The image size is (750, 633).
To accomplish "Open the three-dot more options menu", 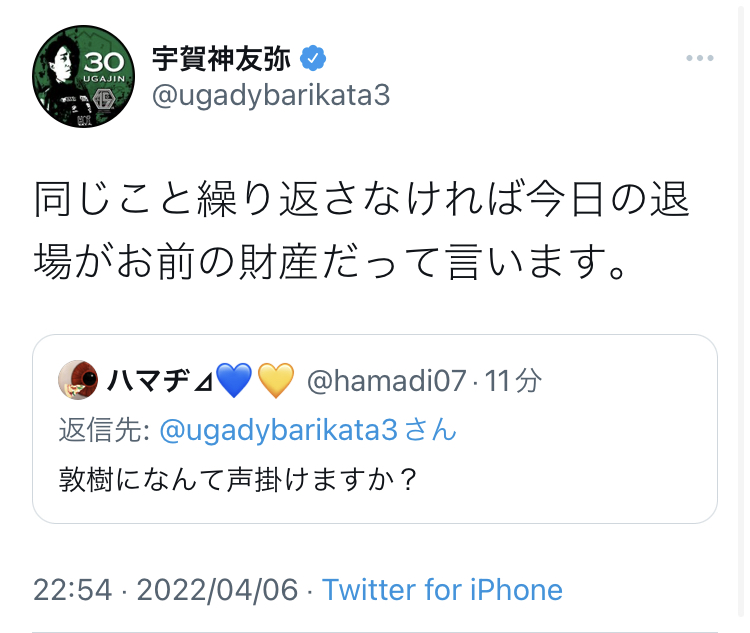I will [x=699, y=59].
